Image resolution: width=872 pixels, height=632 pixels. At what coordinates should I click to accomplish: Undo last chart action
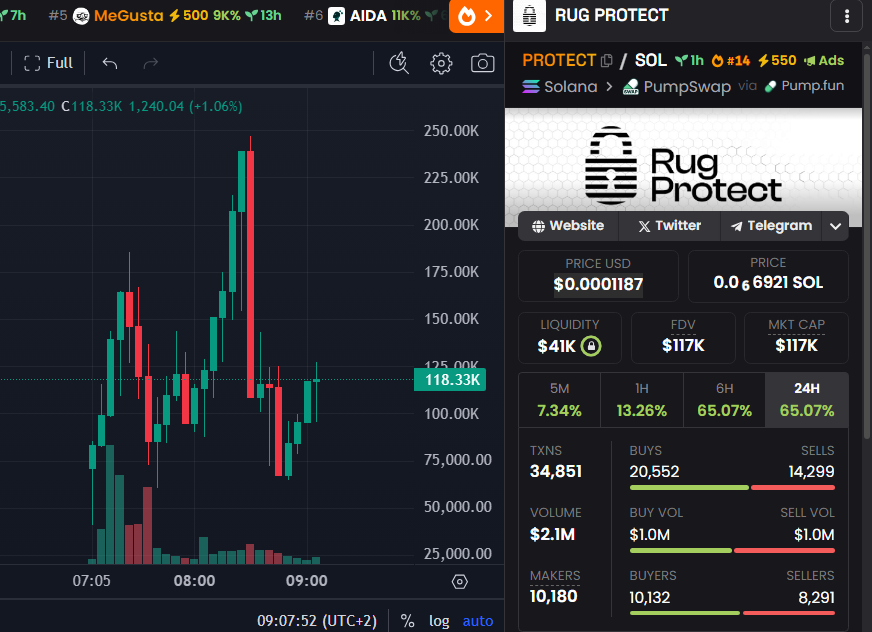(110, 63)
